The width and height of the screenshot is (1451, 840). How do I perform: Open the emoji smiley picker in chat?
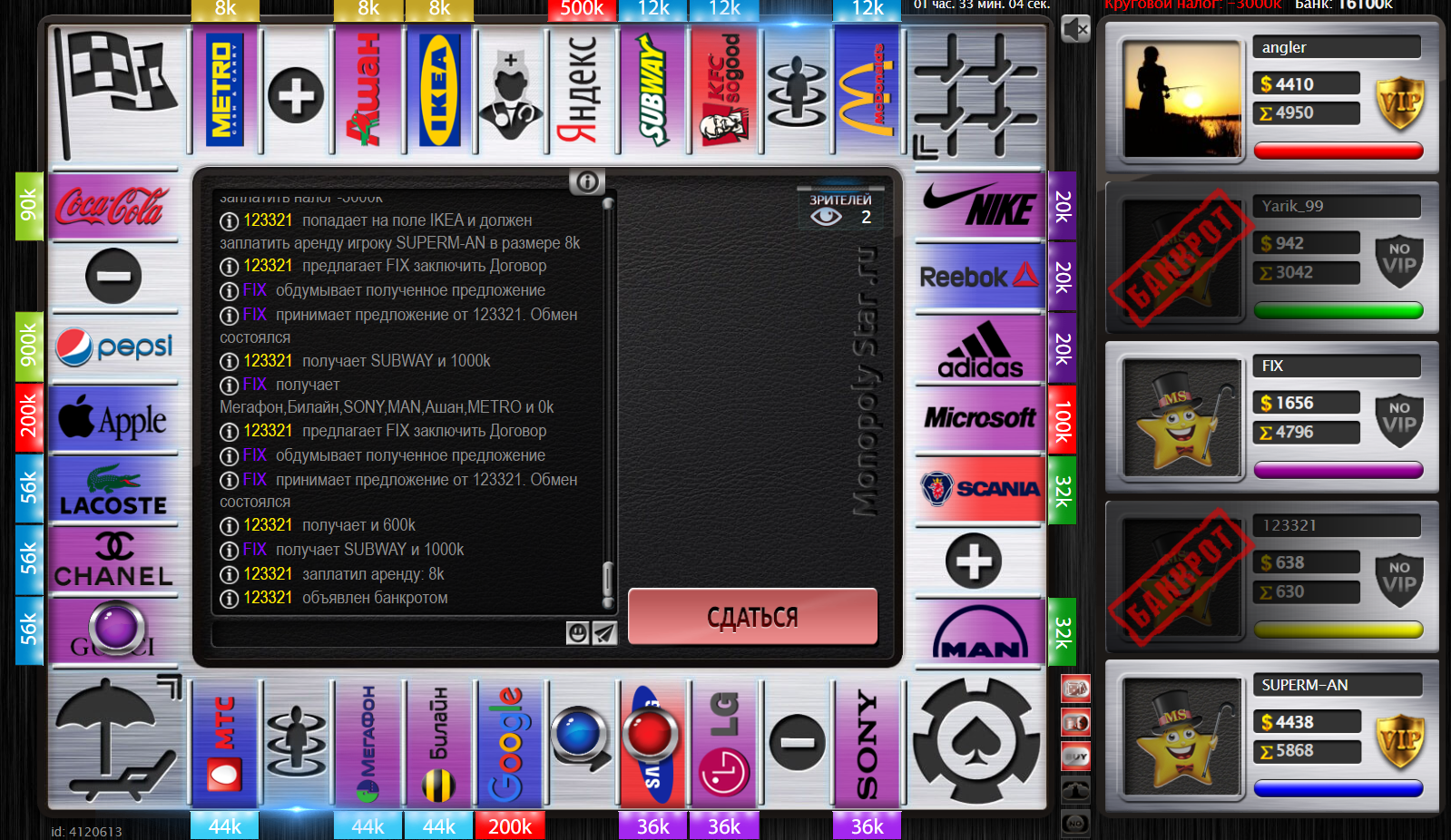(x=578, y=632)
